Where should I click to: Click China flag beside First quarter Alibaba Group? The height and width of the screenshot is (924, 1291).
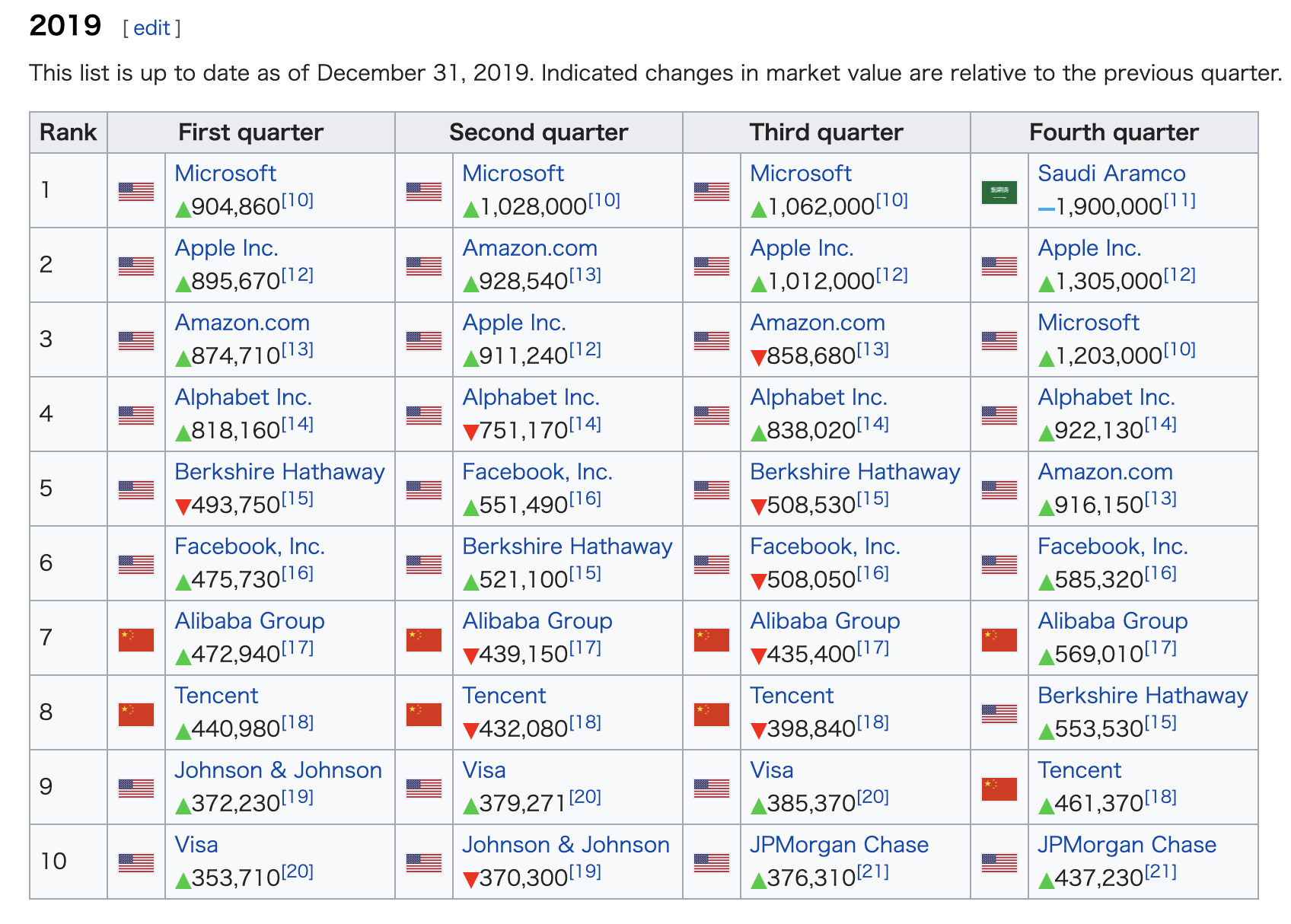136,640
